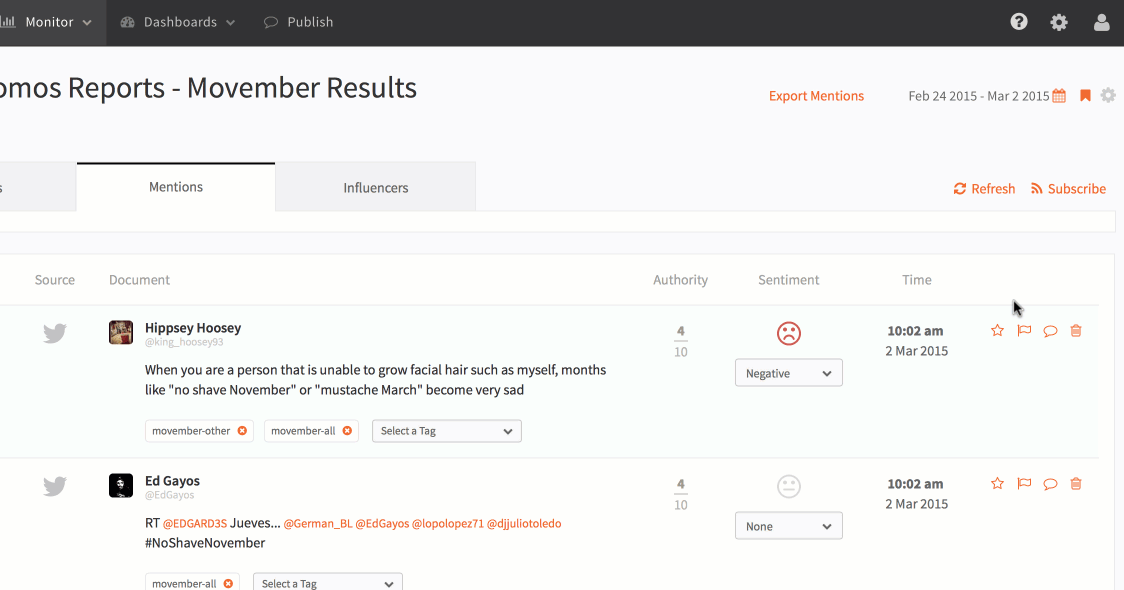
Task: Open the help question mark icon
Action: point(1019,22)
